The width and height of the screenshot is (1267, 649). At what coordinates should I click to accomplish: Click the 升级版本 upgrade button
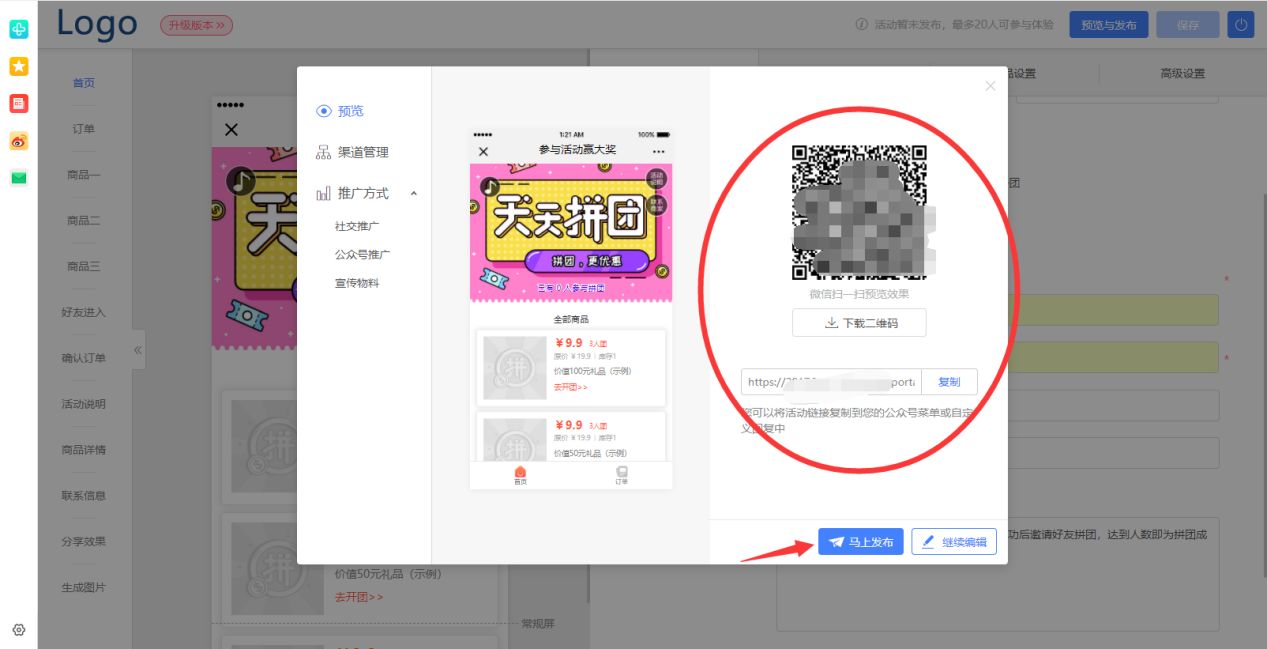click(x=196, y=24)
